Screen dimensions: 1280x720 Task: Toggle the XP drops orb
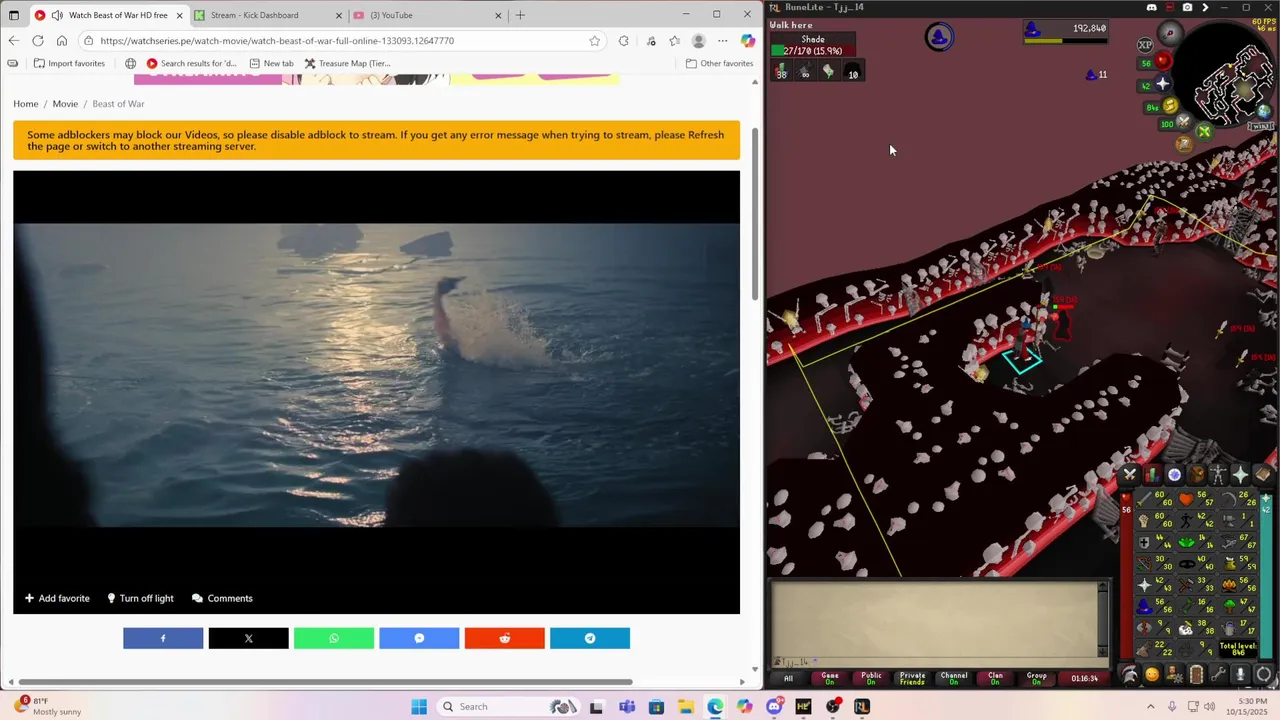tap(1145, 45)
